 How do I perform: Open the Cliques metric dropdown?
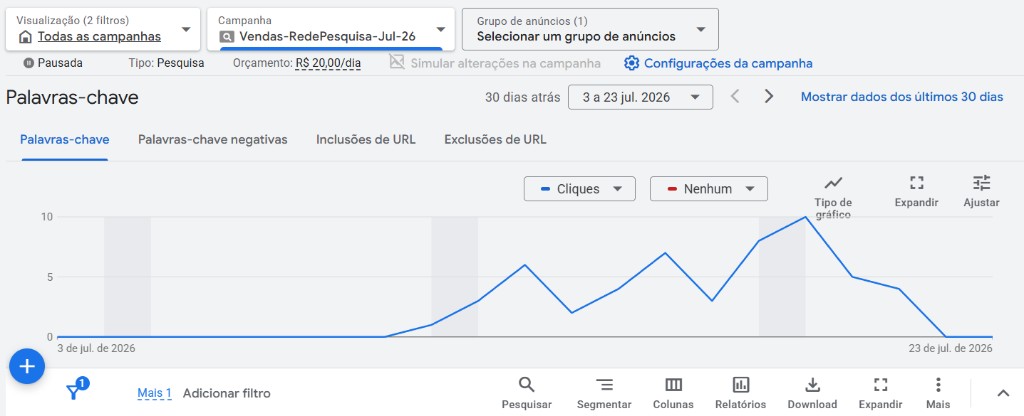coord(579,189)
